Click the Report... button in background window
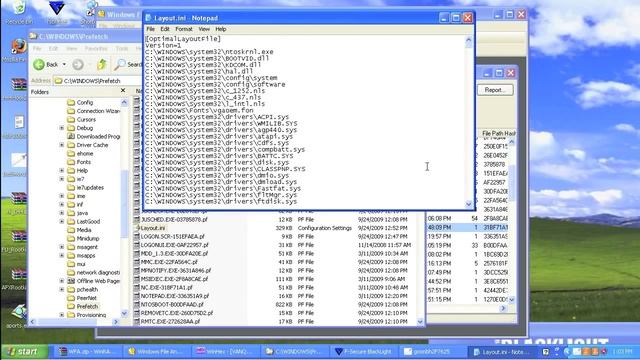 [x=495, y=90]
